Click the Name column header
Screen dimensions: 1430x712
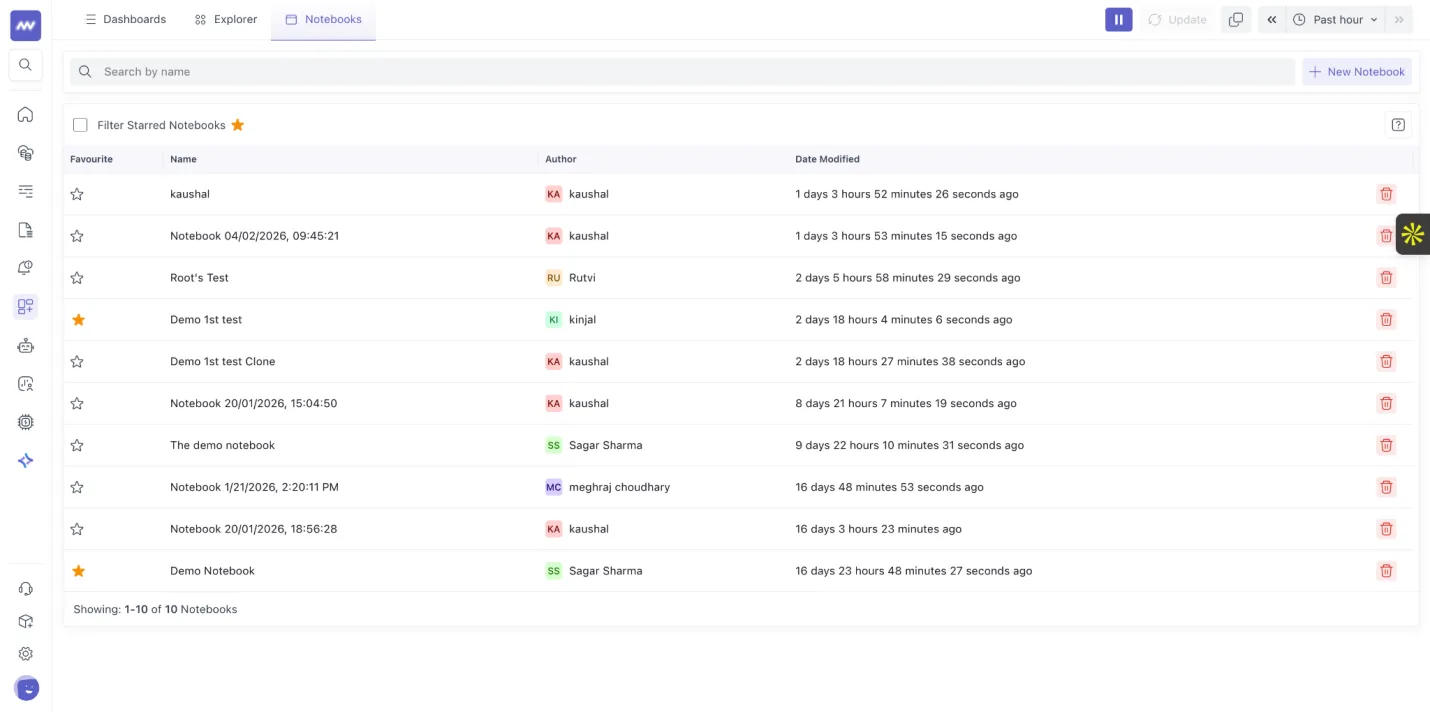tap(183, 159)
